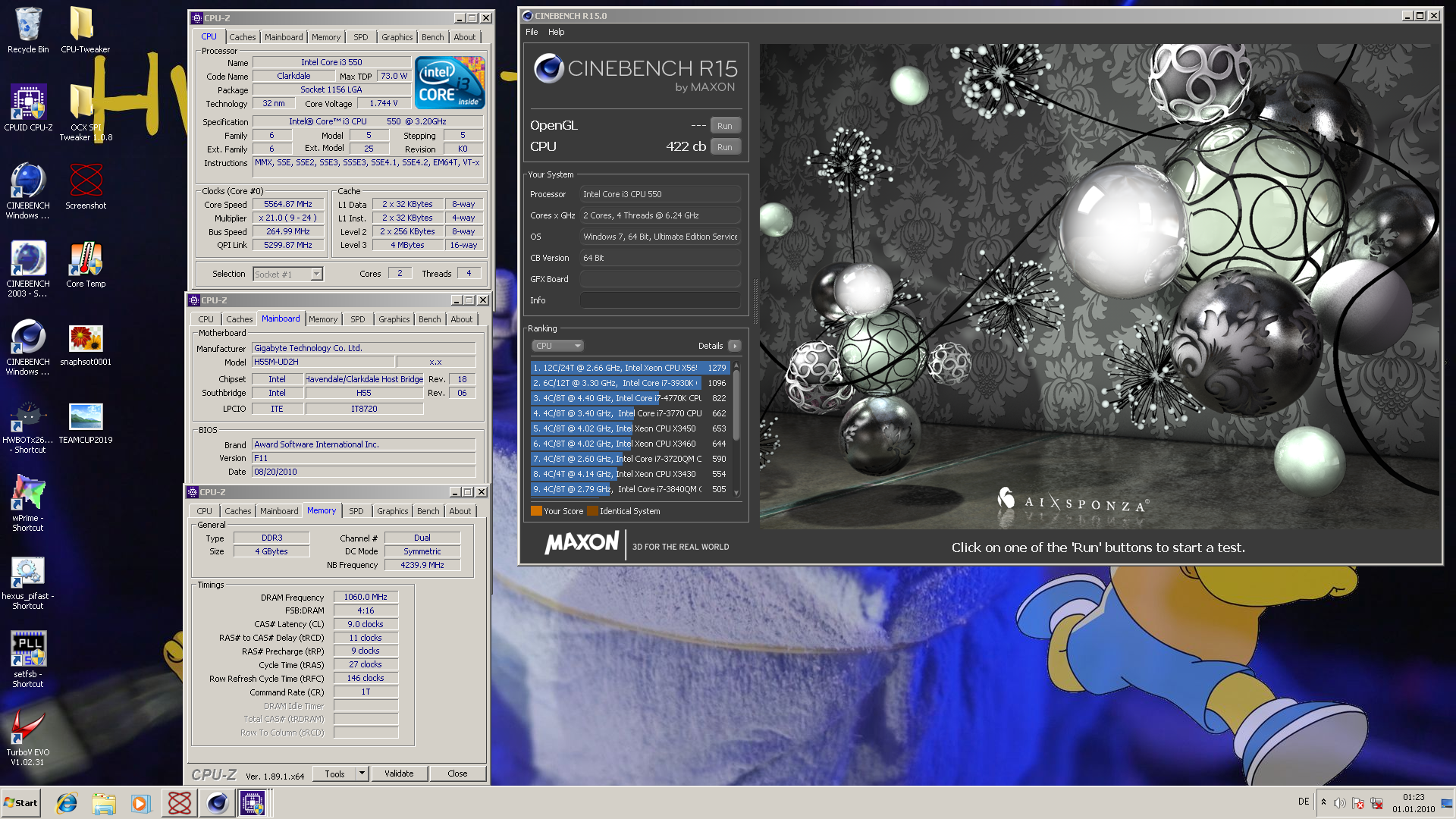Open Cinebench Help menu

(x=557, y=32)
